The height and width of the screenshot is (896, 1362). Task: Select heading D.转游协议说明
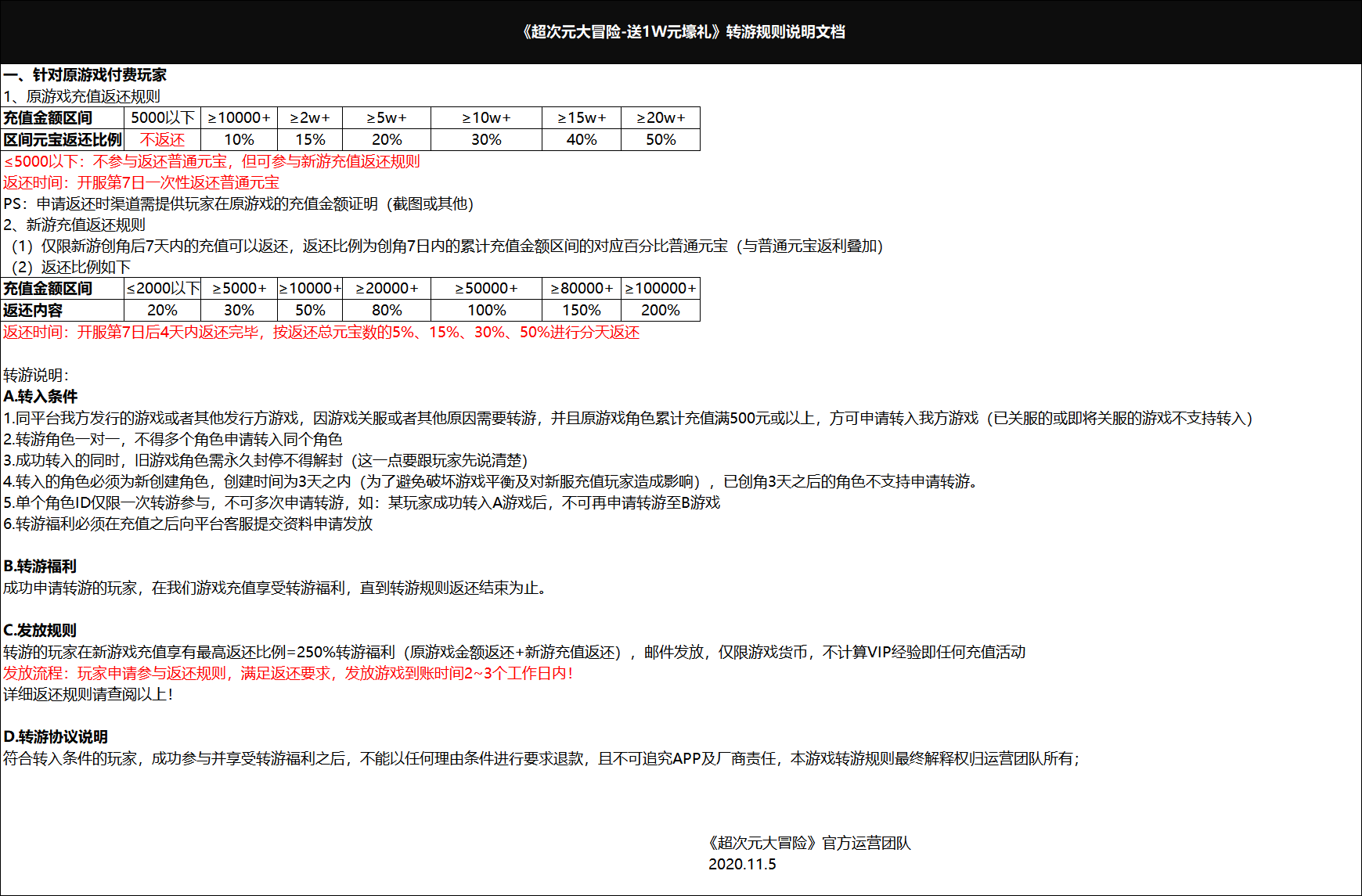[56, 736]
